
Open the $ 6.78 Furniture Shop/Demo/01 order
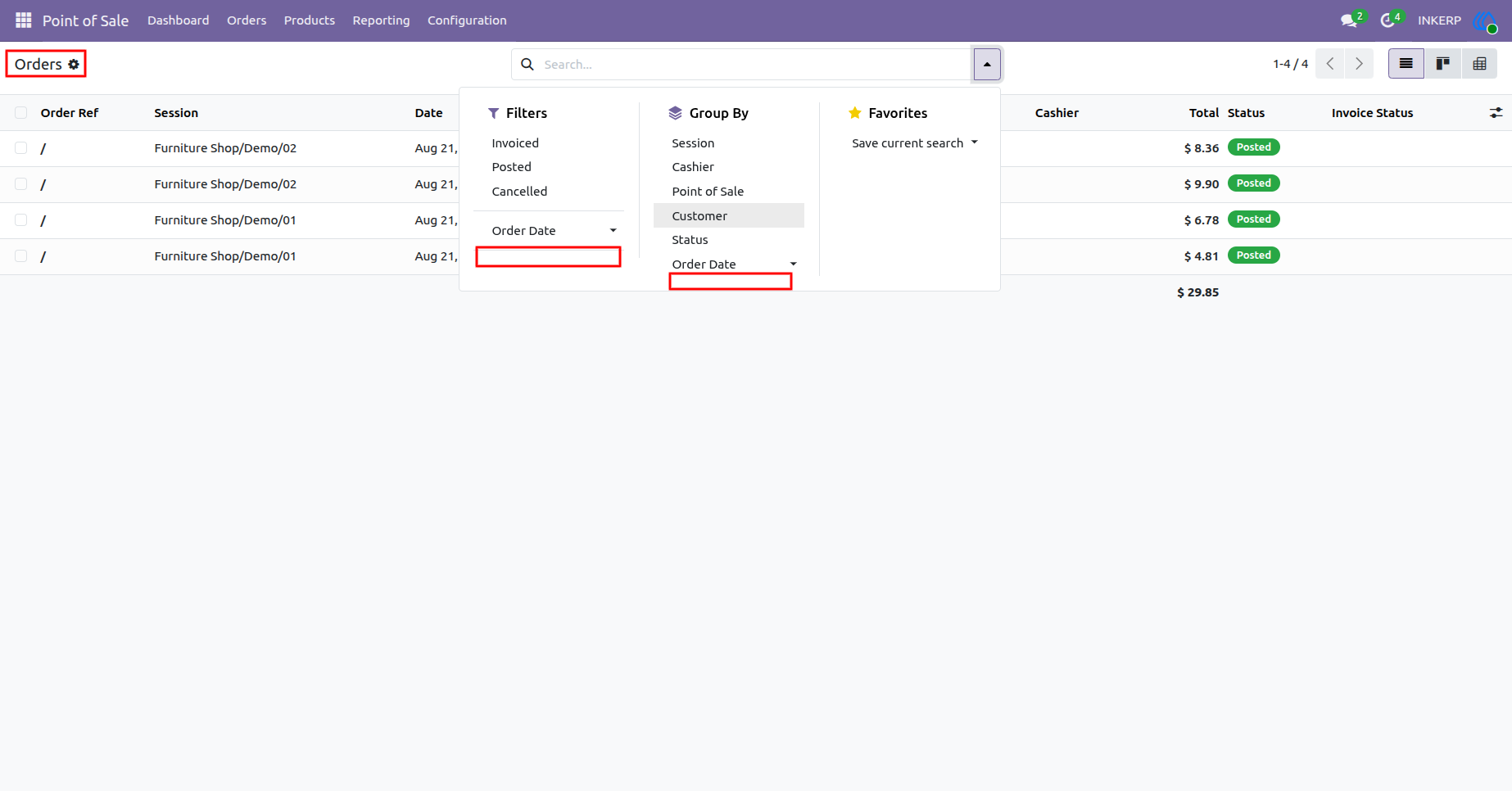225,220
